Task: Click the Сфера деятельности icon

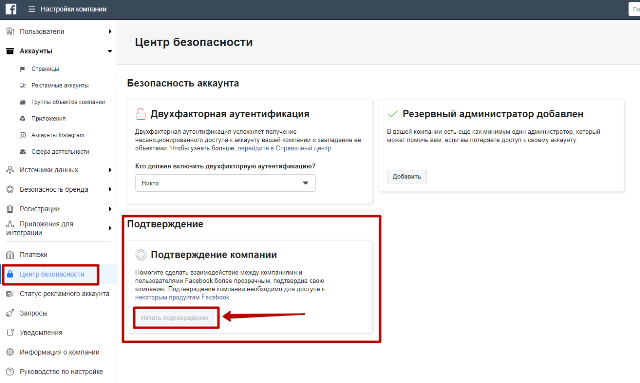Action: pyautogui.click(x=22, y=151)
